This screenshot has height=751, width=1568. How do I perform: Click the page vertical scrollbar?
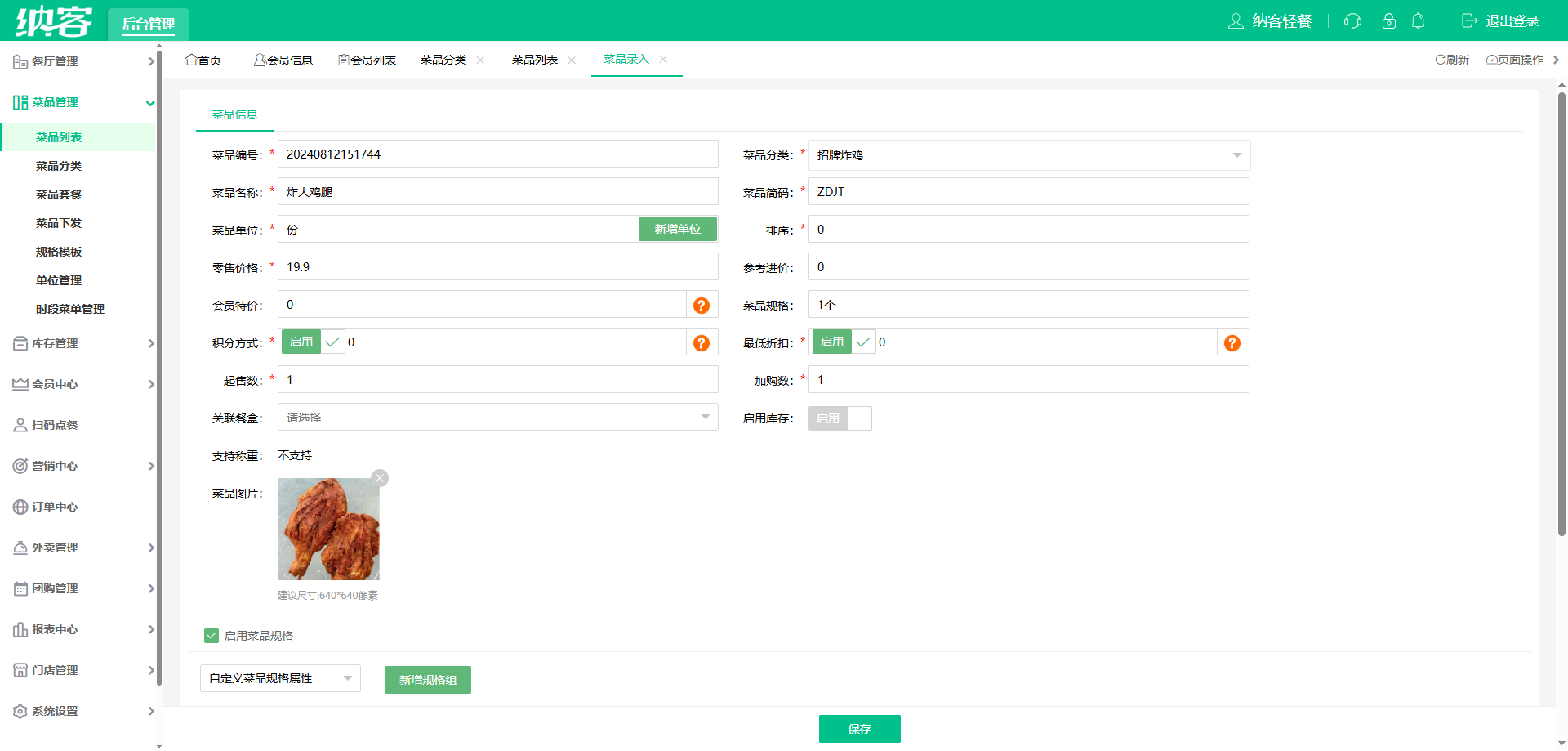pos(1561,314)
